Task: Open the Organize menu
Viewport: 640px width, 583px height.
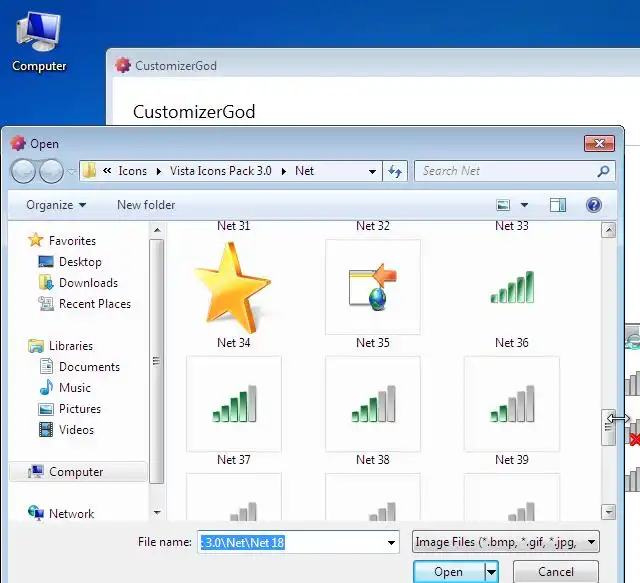Action: 56,205
